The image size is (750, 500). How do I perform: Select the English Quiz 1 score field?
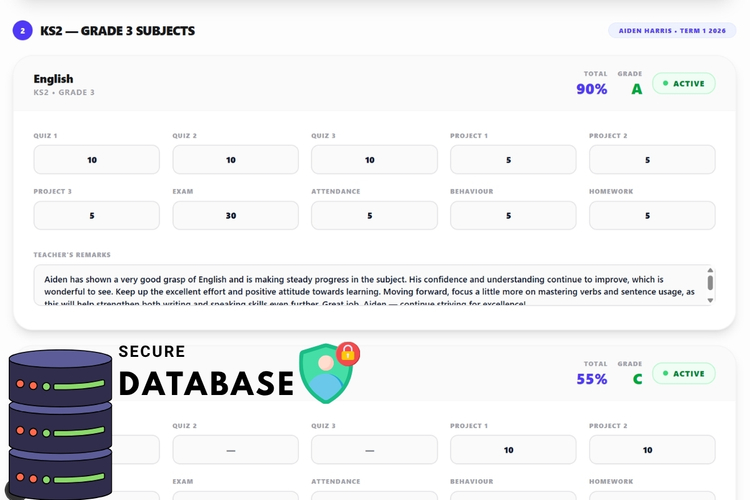(97, 160)
